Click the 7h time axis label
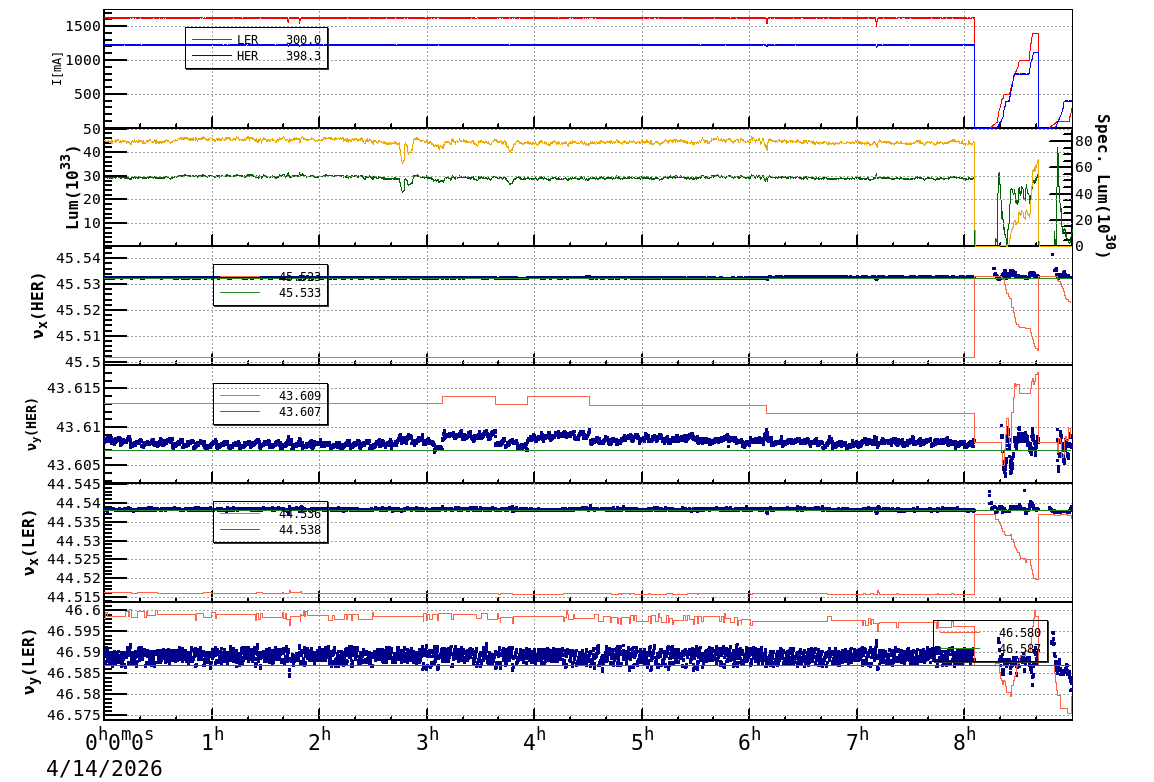 click(x=857, y=741)
